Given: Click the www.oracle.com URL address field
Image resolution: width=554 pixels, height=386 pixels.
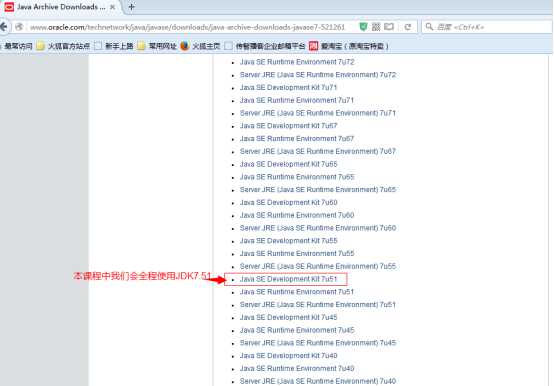Looking at the screenshot, I should click(x=187, y=27).
